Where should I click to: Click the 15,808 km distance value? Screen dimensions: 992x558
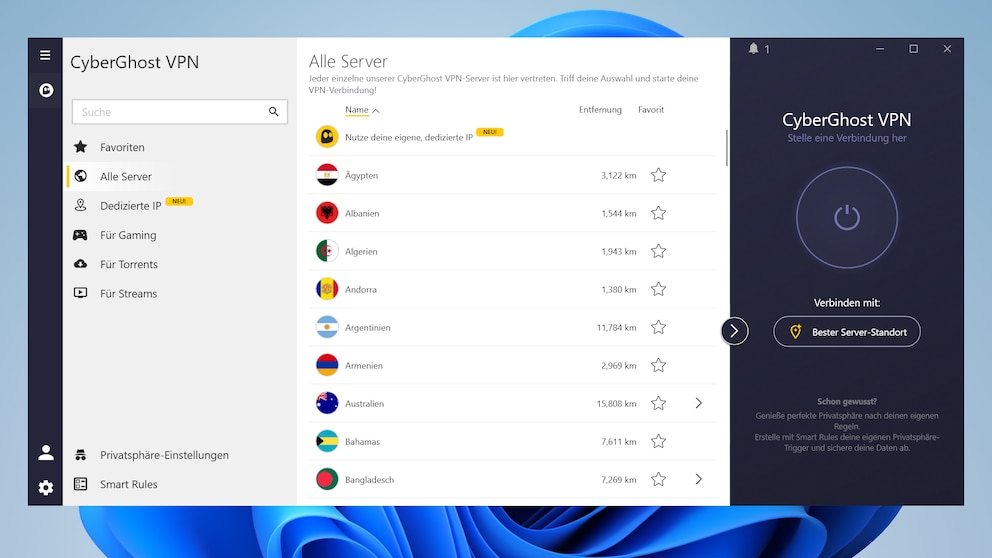(x=616, y=404)
